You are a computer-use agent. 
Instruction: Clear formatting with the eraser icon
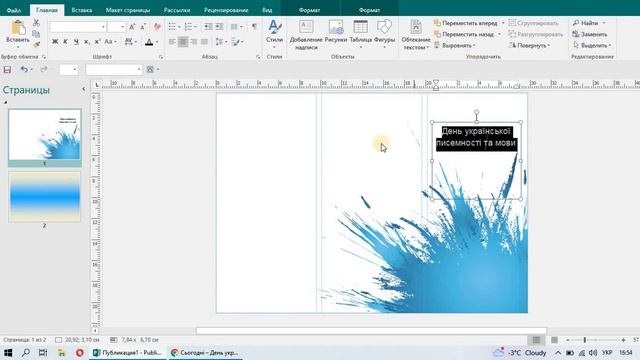157,27
